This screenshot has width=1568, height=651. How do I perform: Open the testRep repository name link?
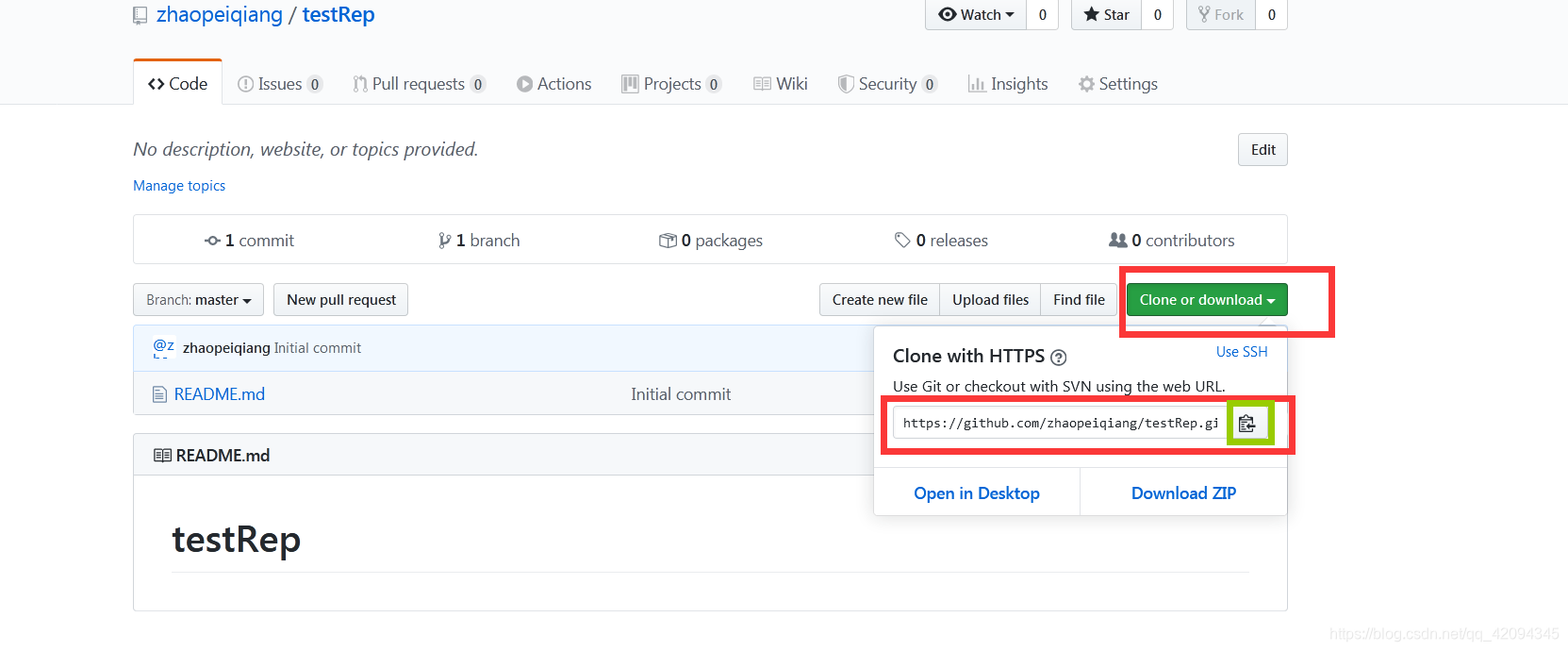[x=338, y=15]
